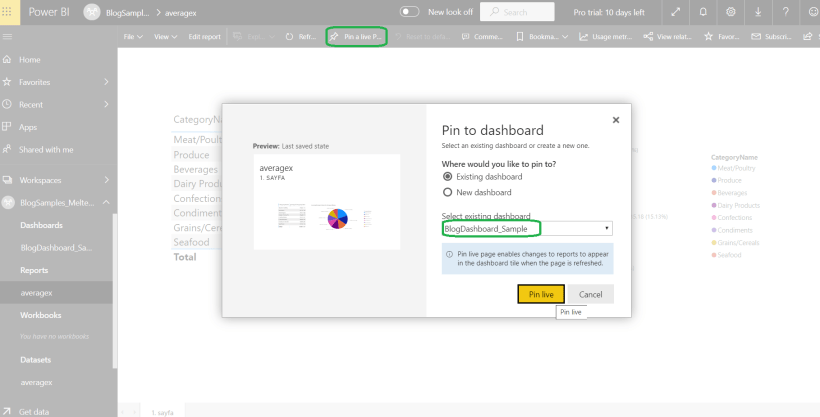The width and height of the screenshot is (820, 417).
Task: Select the New dashboard radio option
Action: [x=447, y=192]
